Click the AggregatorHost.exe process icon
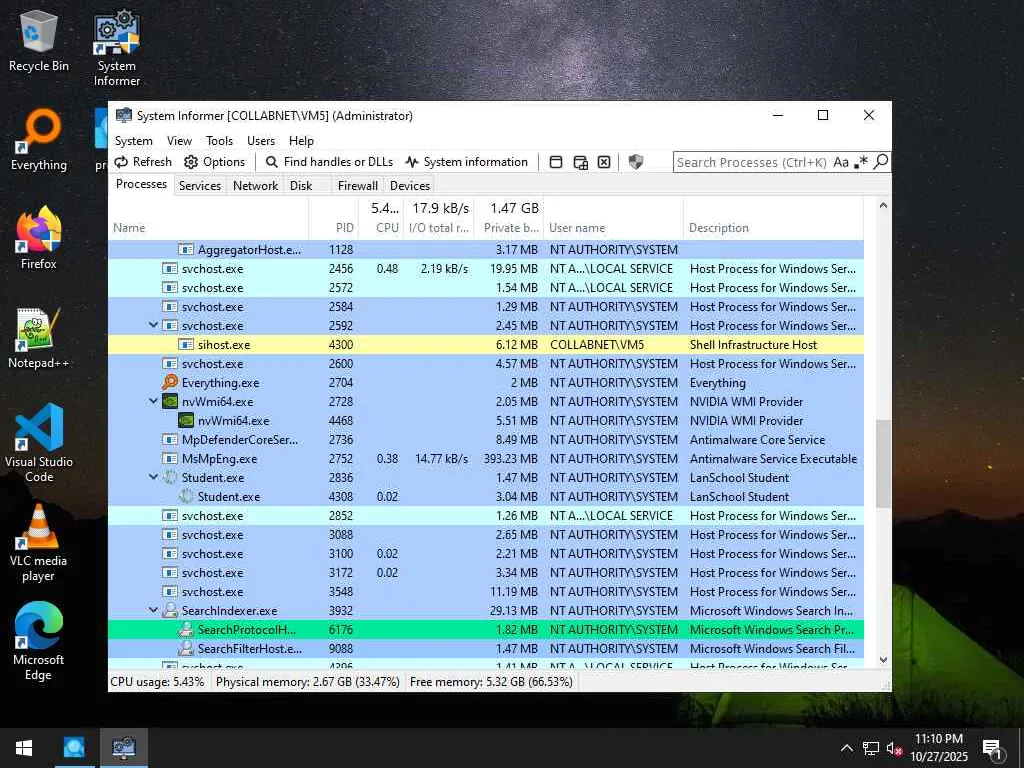 tap(186, 249)
